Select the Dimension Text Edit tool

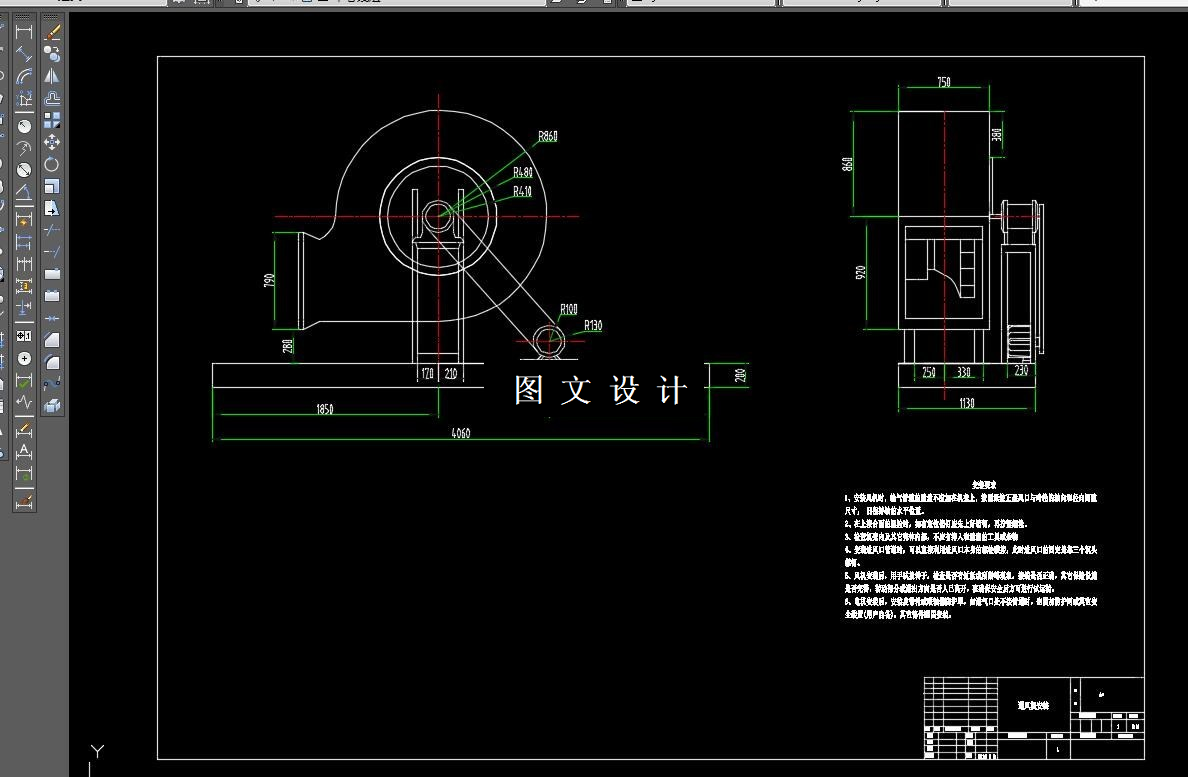24,452
